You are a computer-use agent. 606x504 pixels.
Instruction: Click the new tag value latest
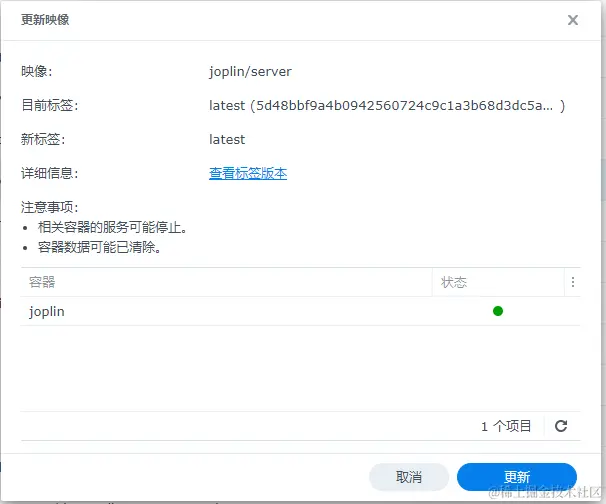pos(227,140)
